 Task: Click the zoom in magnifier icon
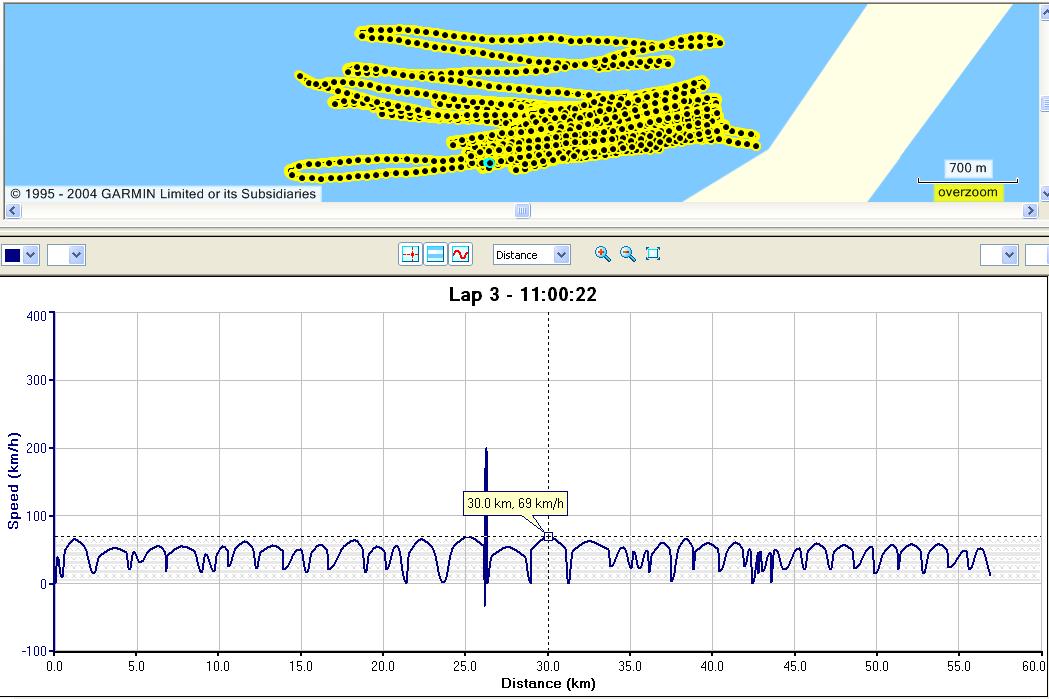click(602, 254)
